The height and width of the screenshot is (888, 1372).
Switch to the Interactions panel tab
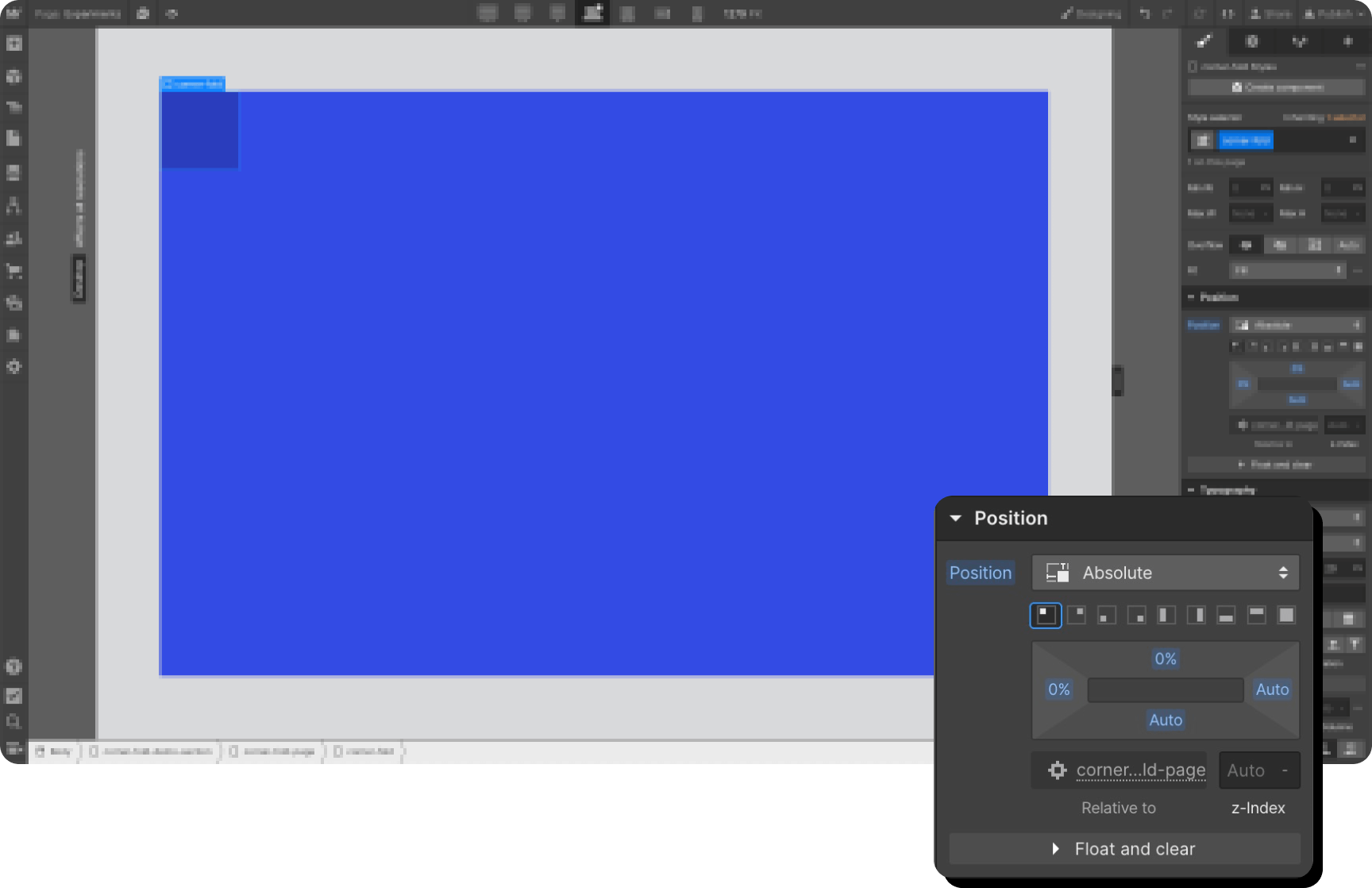[x=1300, y=41]
